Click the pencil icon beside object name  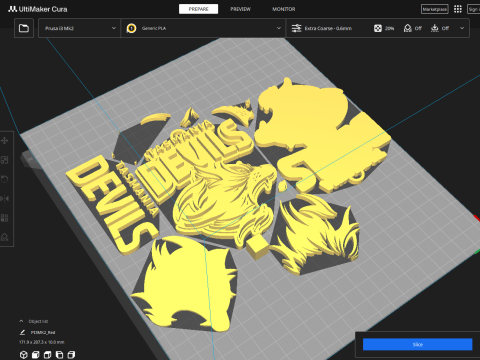22,332
